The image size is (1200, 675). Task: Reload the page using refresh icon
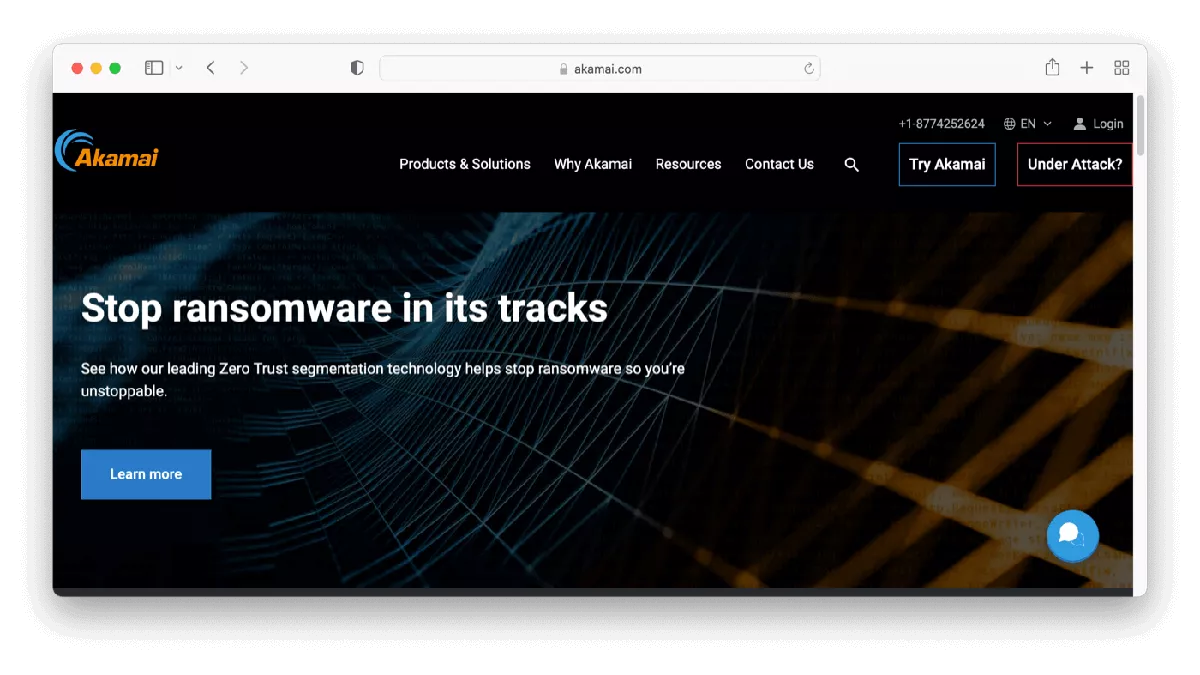(x=809, y=69)
